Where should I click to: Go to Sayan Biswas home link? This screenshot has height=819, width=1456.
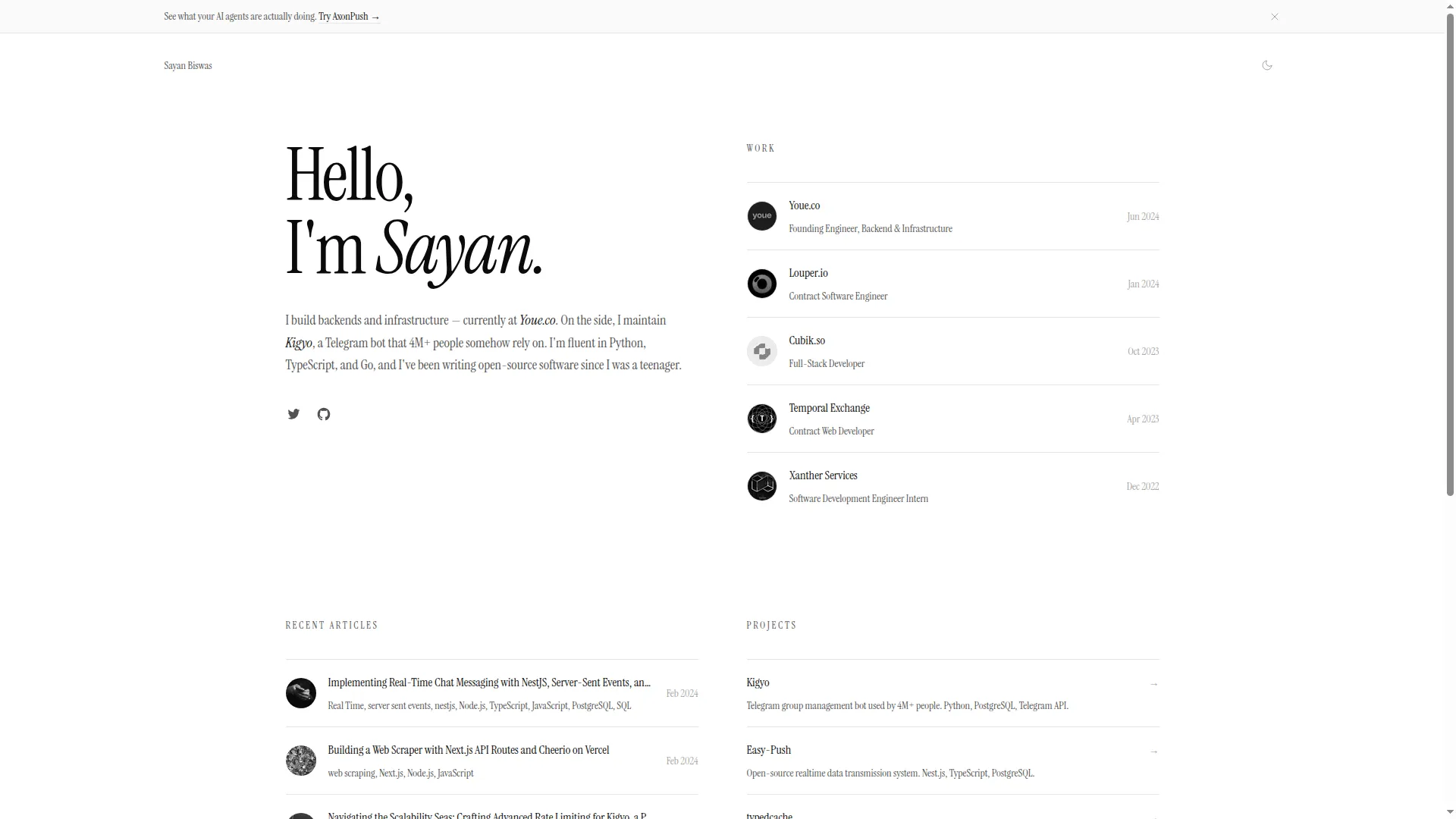click(x=188, y=66)
